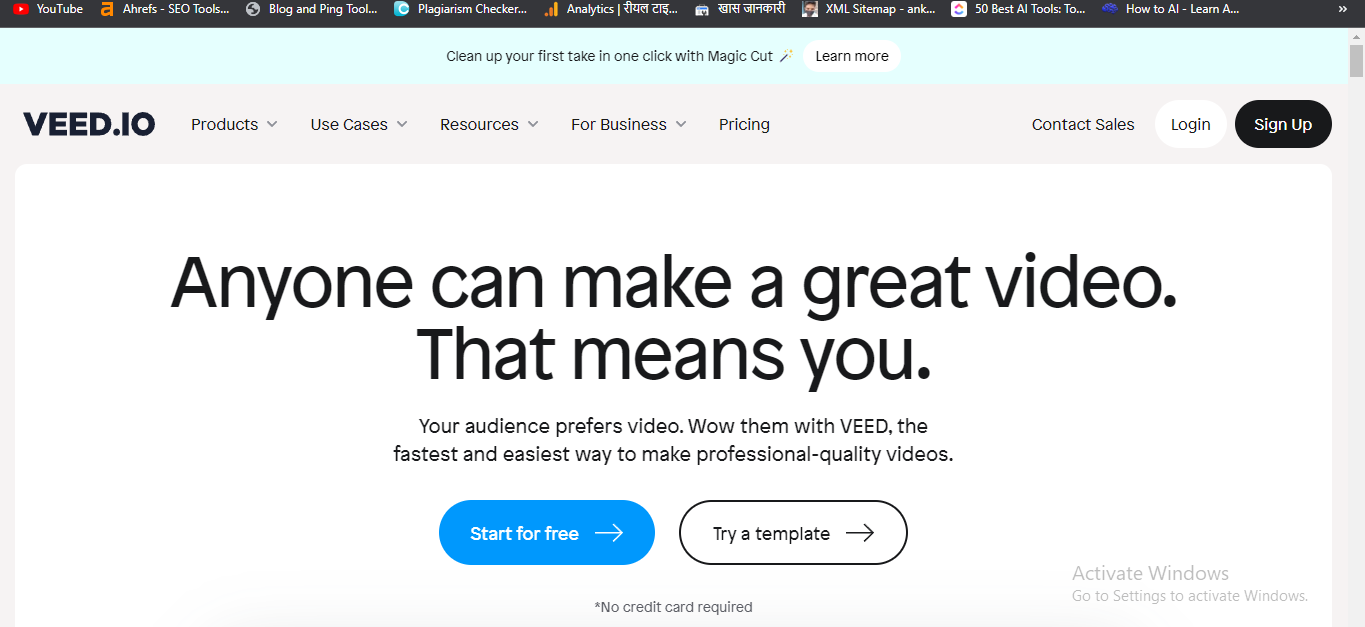Click the "*No credit card required" text
Viewport: 1365px width, 627px height.
(673, 607)
